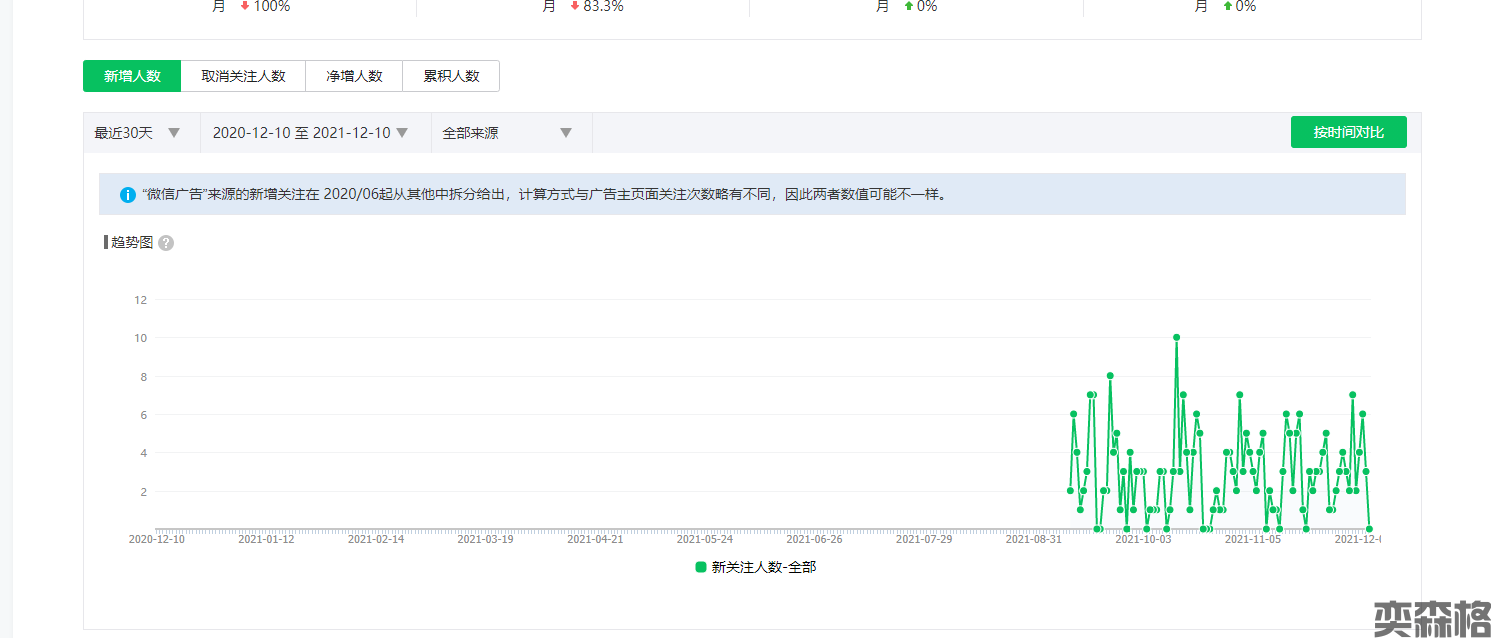Click the last data point at zero

point(1369,529)
